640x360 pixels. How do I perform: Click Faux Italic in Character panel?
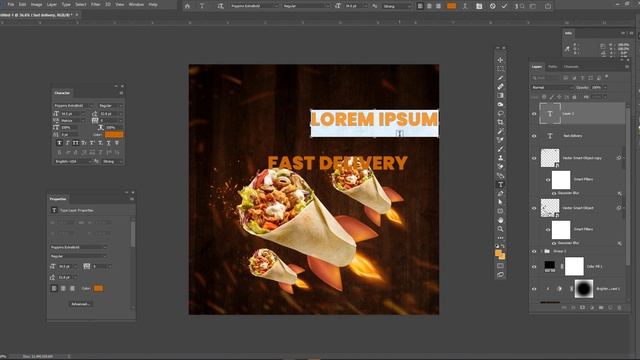[x=67, y=143]
